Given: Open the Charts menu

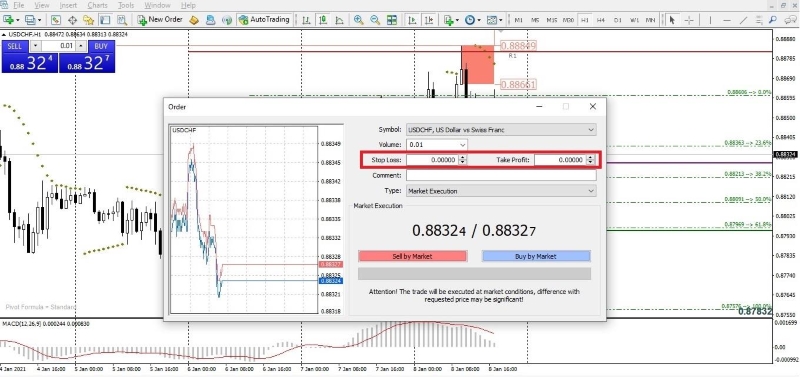Looking at the screenshot, I should coord(97,5).
